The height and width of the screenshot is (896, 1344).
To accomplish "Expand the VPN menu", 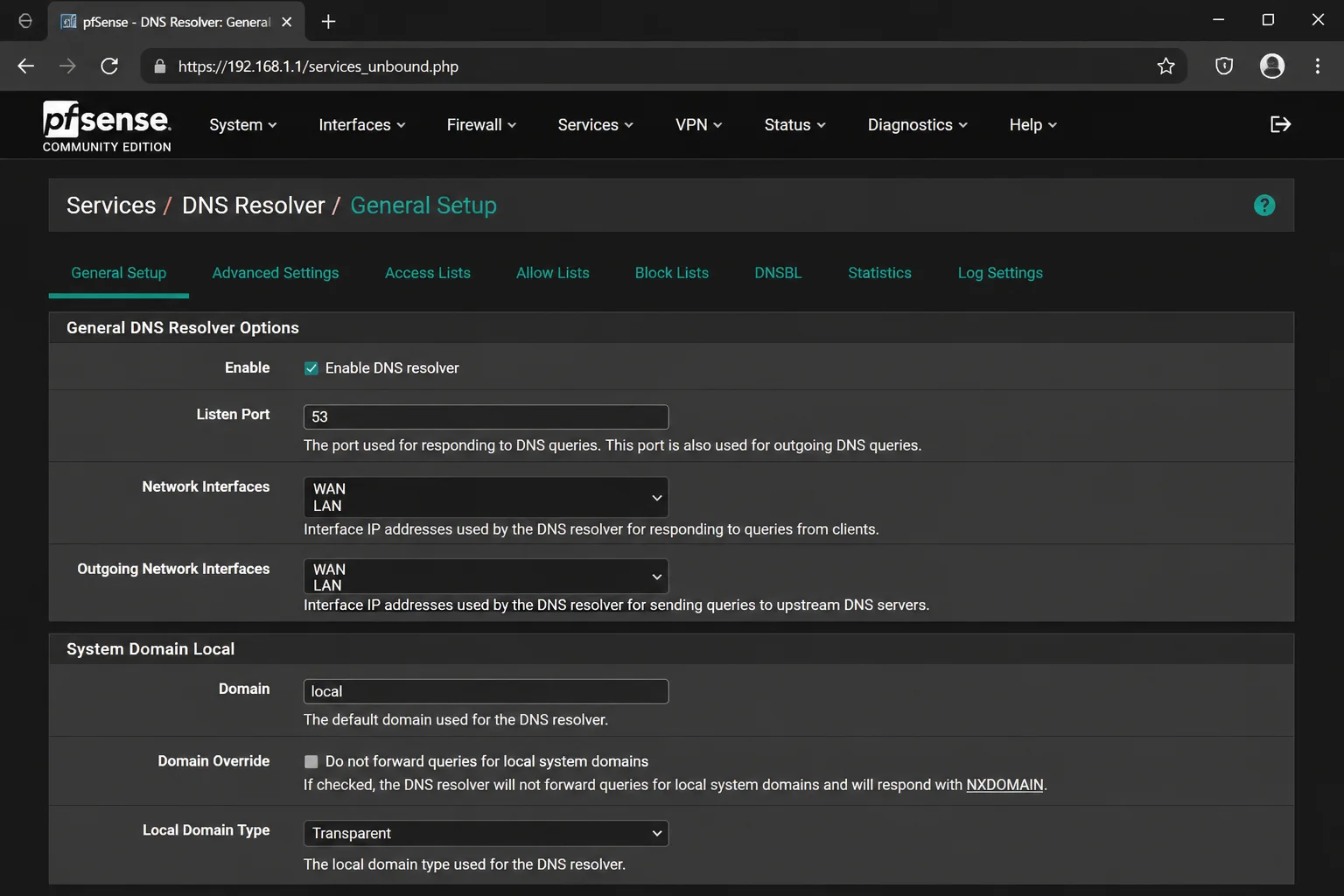I will (699, 125).
